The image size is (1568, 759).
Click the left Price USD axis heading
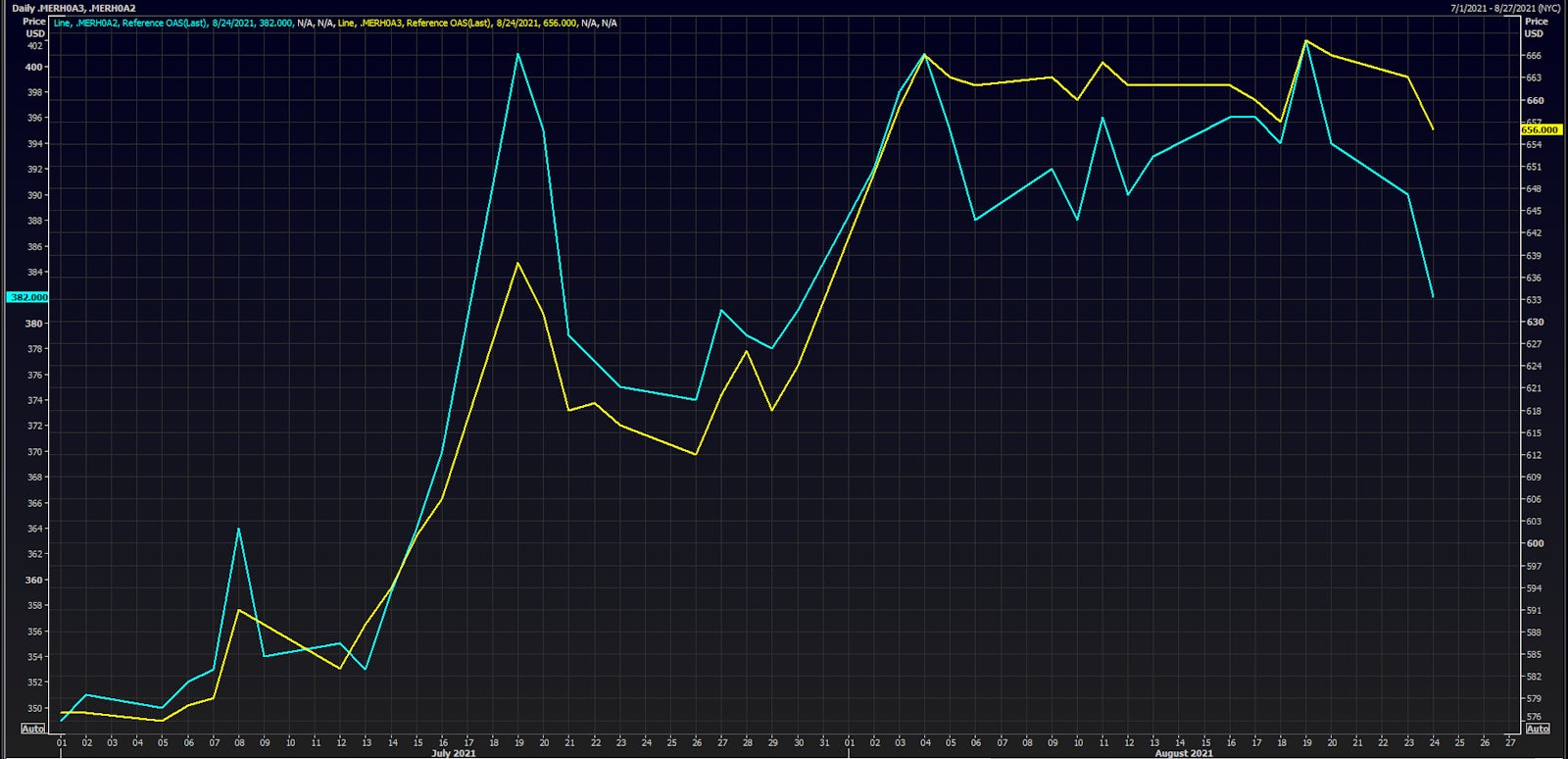(34, 27)
